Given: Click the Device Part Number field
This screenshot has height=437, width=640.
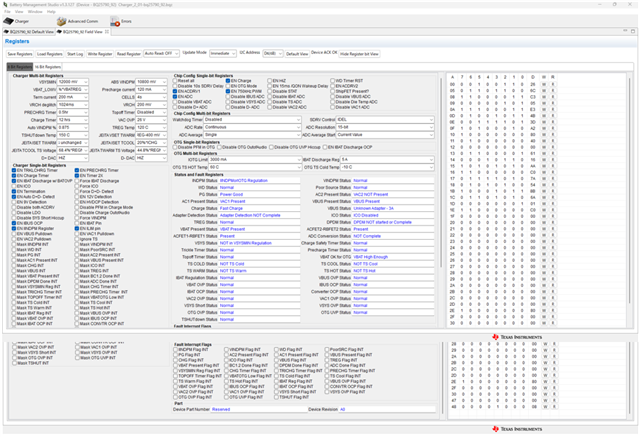Looking at the screenshot, I should [x=259, y=409].
